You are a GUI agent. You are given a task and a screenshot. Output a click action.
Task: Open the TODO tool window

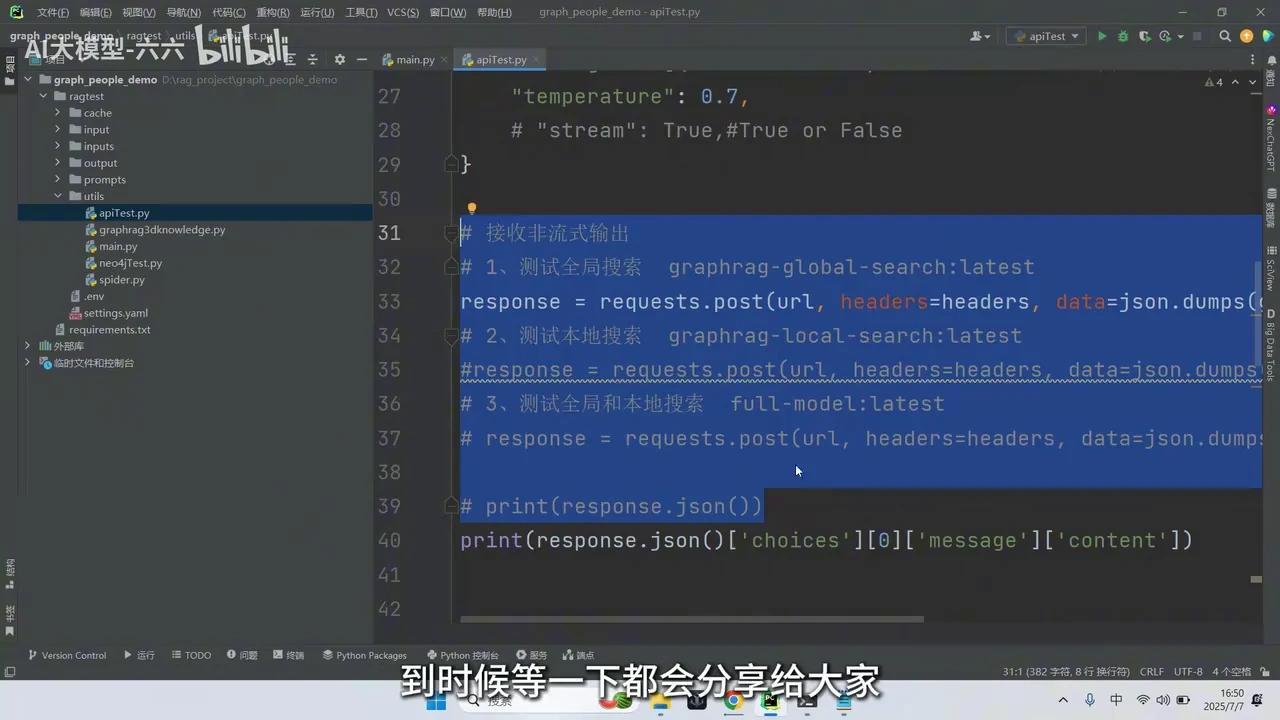pyautogui.click(x=191, y=655)
